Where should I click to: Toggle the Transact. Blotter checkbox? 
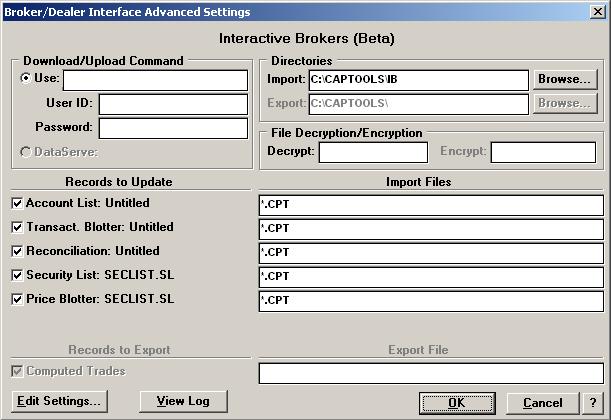(17, 227)
